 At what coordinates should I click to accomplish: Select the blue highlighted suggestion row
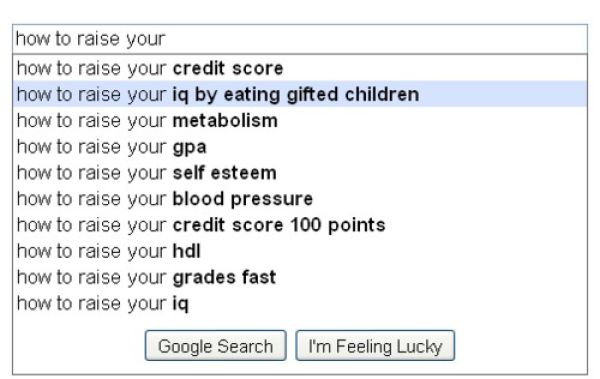(x=300, y=94)
